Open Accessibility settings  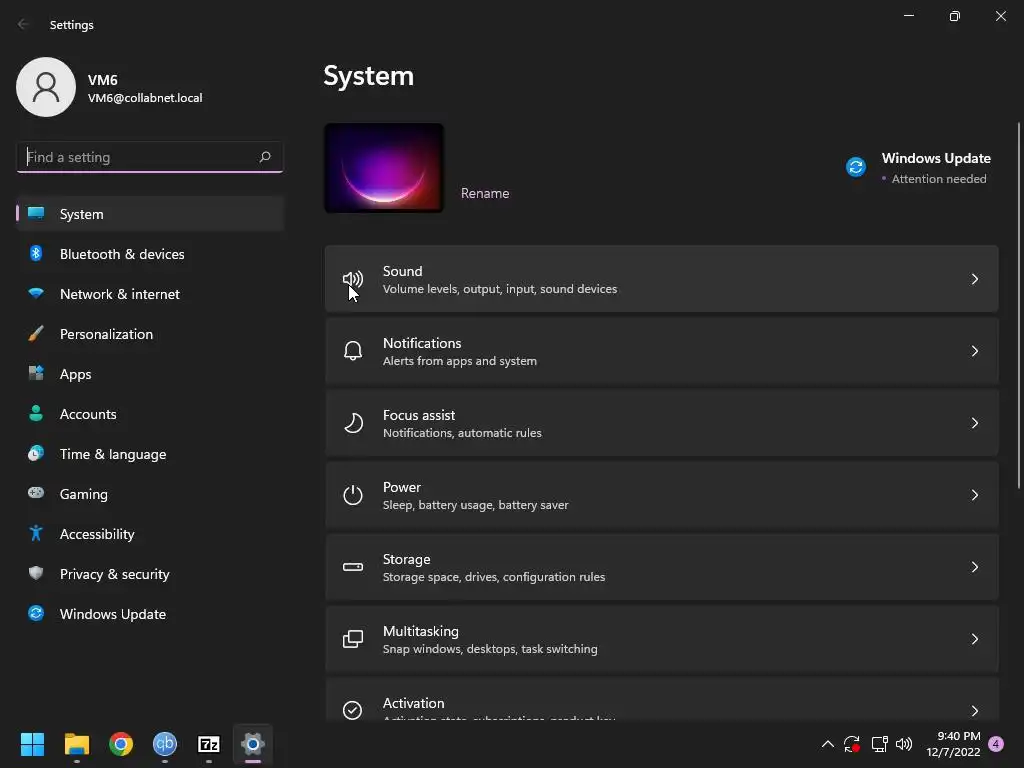click(150, 534)
